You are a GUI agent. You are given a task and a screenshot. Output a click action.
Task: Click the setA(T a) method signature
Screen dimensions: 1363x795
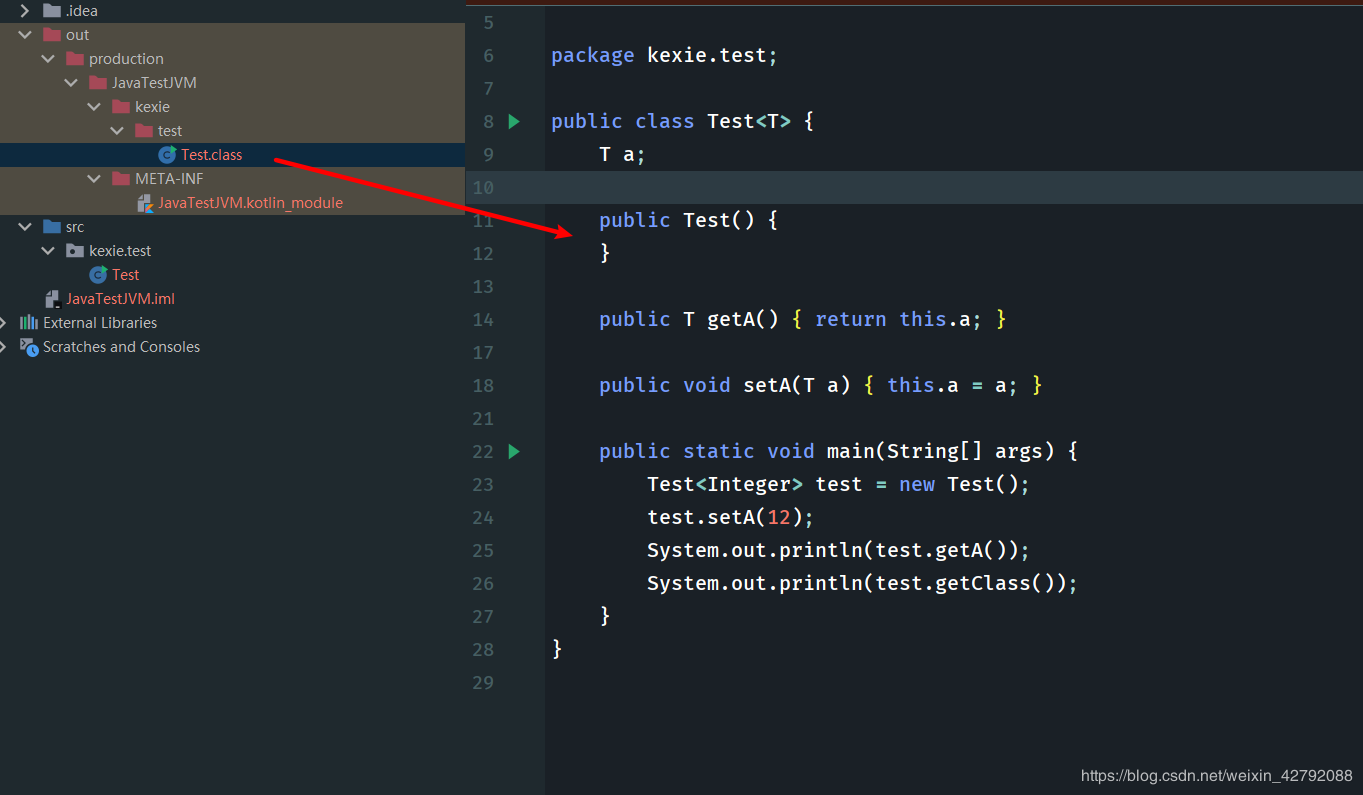[797, 386]
